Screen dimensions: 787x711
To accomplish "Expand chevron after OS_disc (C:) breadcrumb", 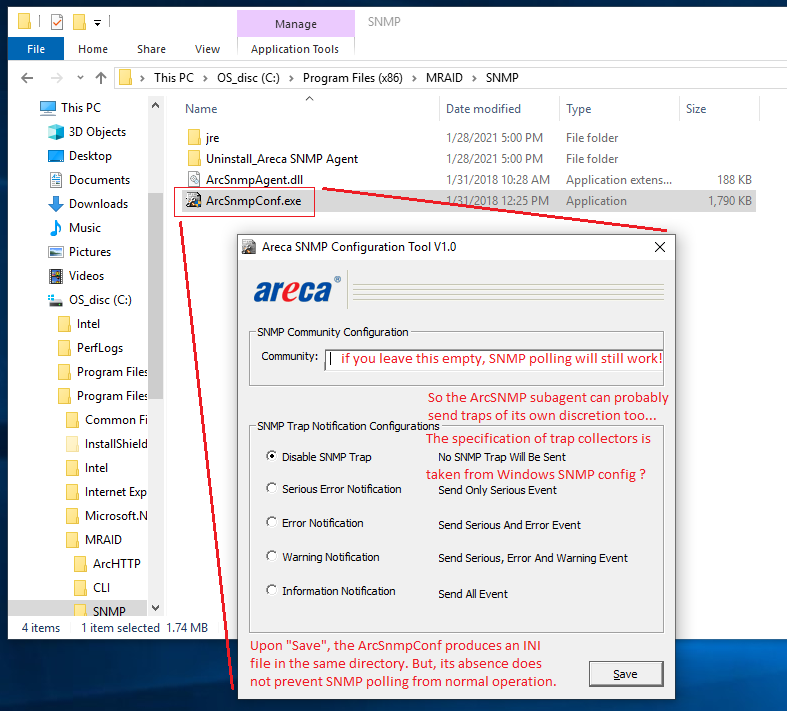I will tap(291, 78).
